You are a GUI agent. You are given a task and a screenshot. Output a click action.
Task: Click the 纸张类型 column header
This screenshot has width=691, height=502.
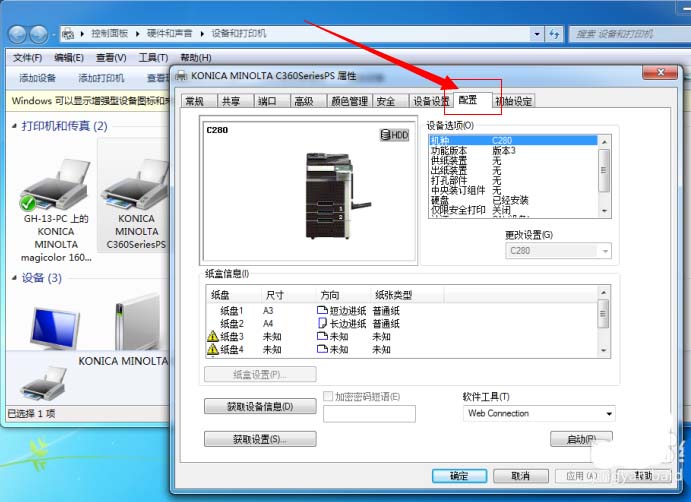coord(406,295)
